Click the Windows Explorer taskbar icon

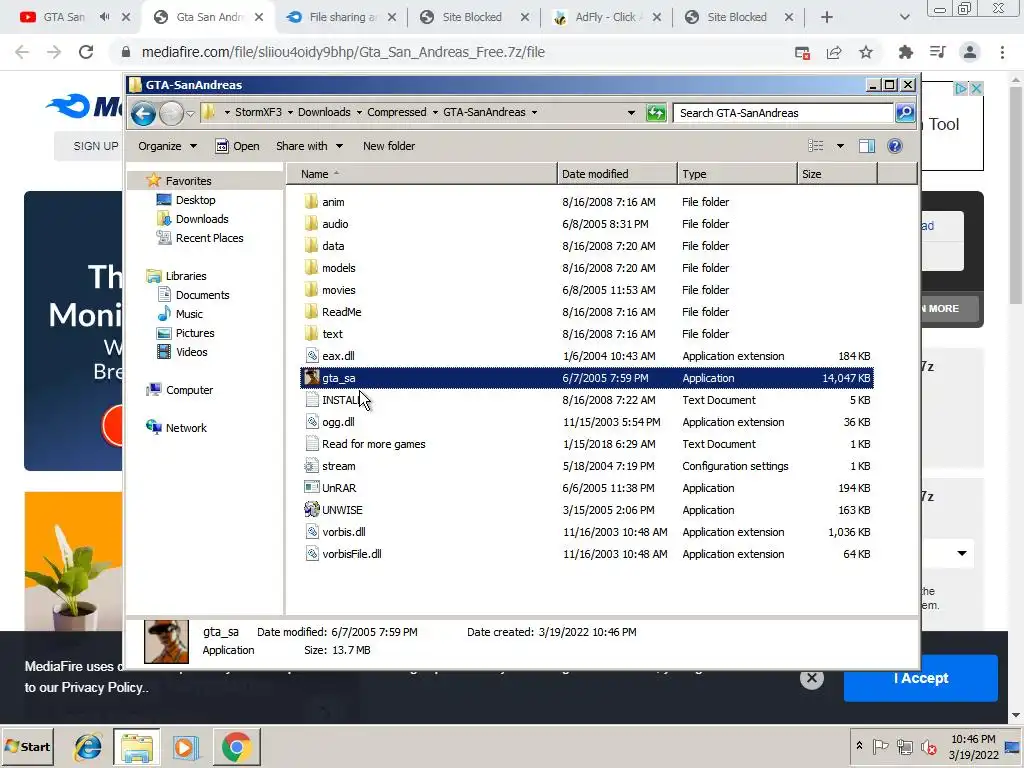(136, 747)
